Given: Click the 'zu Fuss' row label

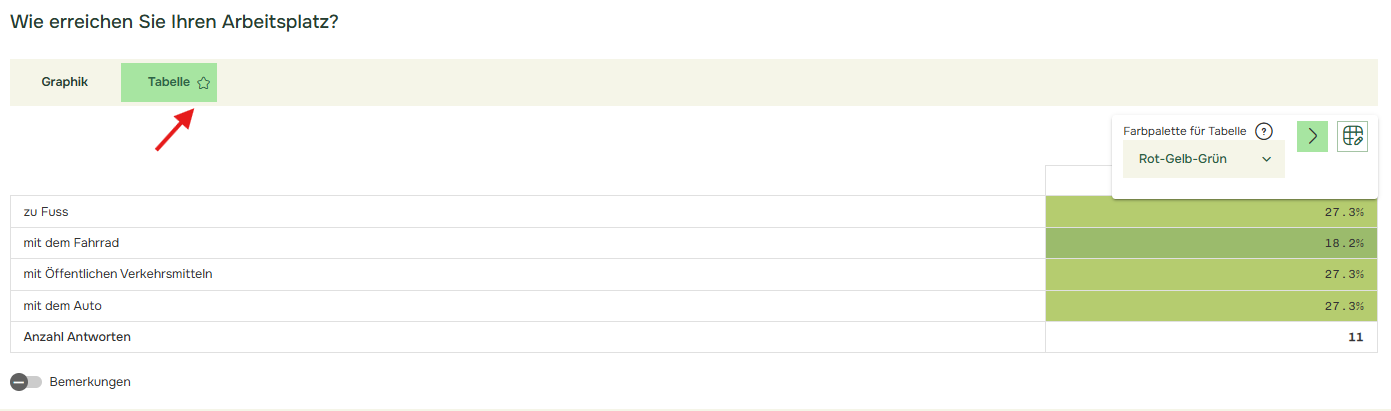Looking at the screenshot, I should coord(46,212).
